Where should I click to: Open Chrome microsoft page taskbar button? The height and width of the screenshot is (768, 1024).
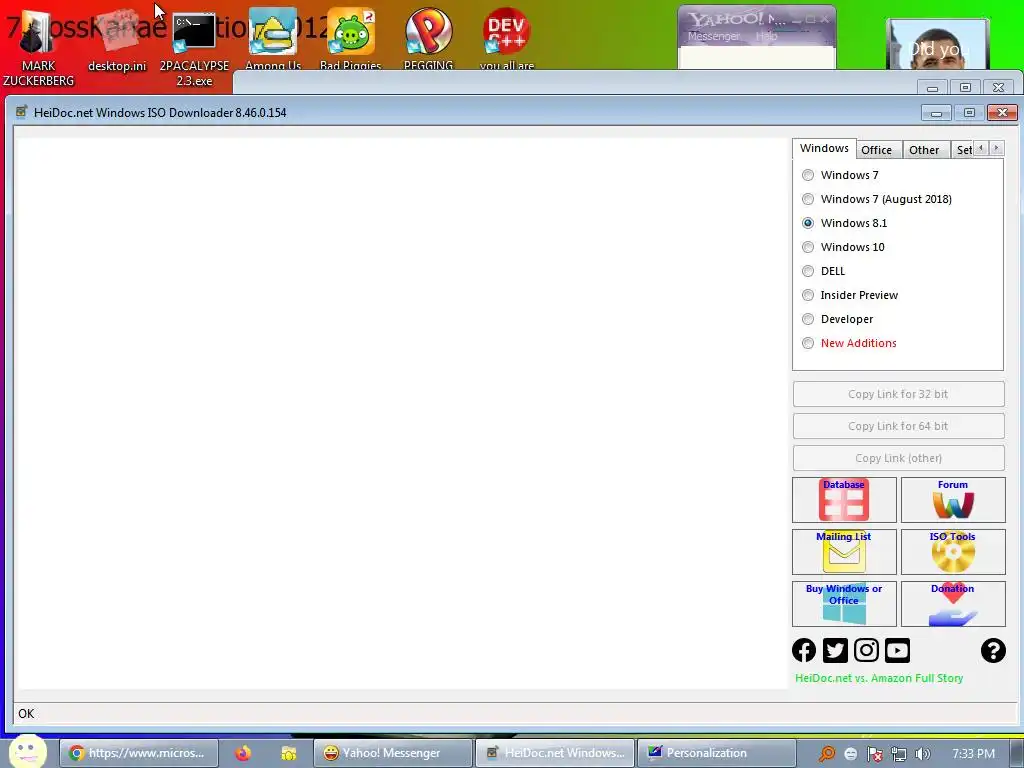139,753
